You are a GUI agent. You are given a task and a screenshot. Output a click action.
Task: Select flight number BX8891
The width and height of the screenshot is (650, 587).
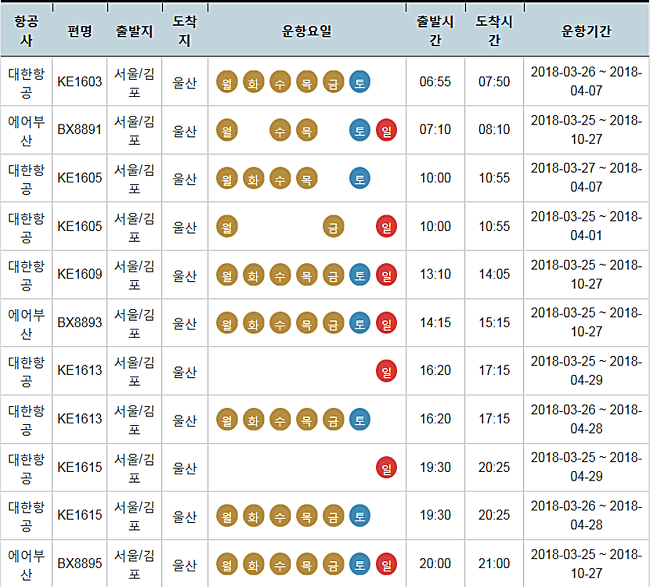tap(80, 130)
